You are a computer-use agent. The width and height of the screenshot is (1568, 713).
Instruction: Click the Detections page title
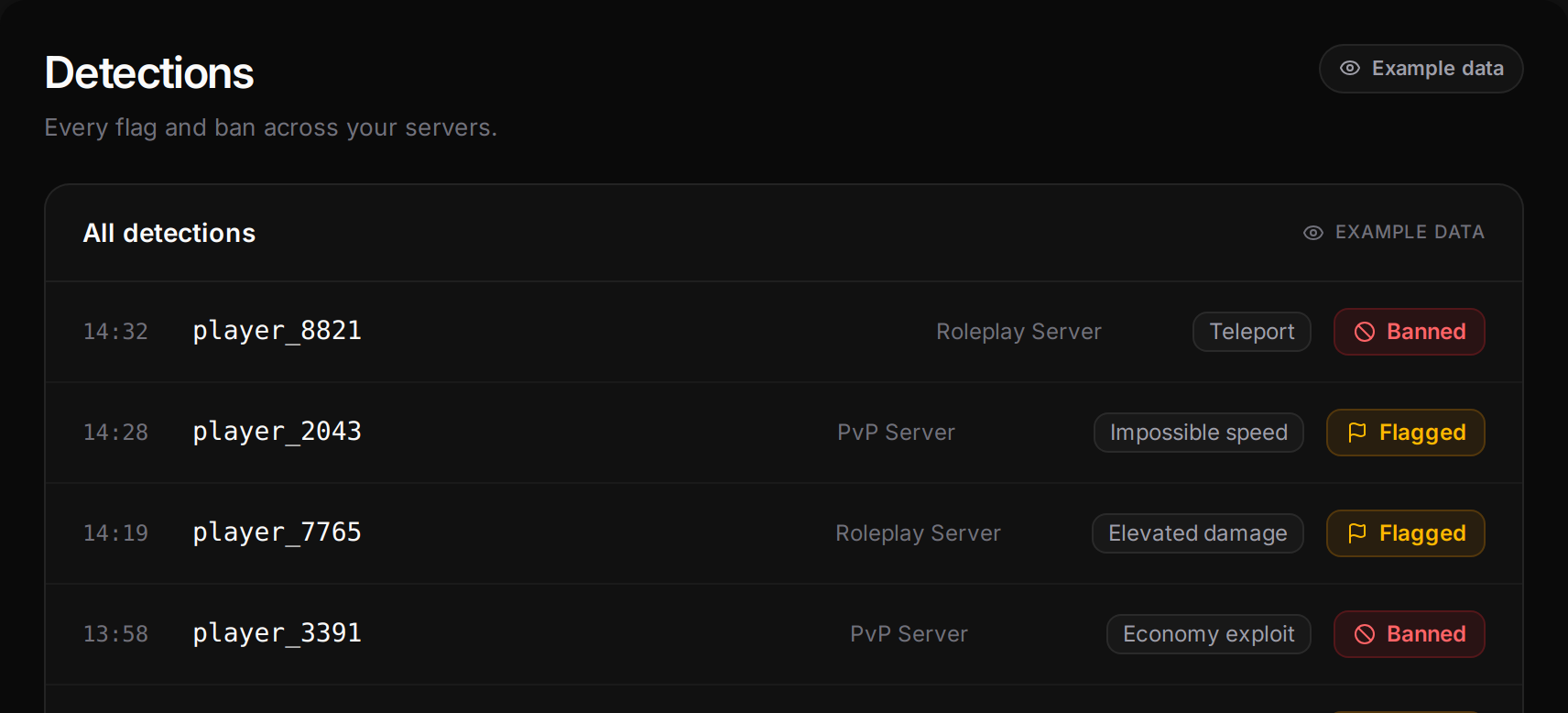(x=149, y=73)
